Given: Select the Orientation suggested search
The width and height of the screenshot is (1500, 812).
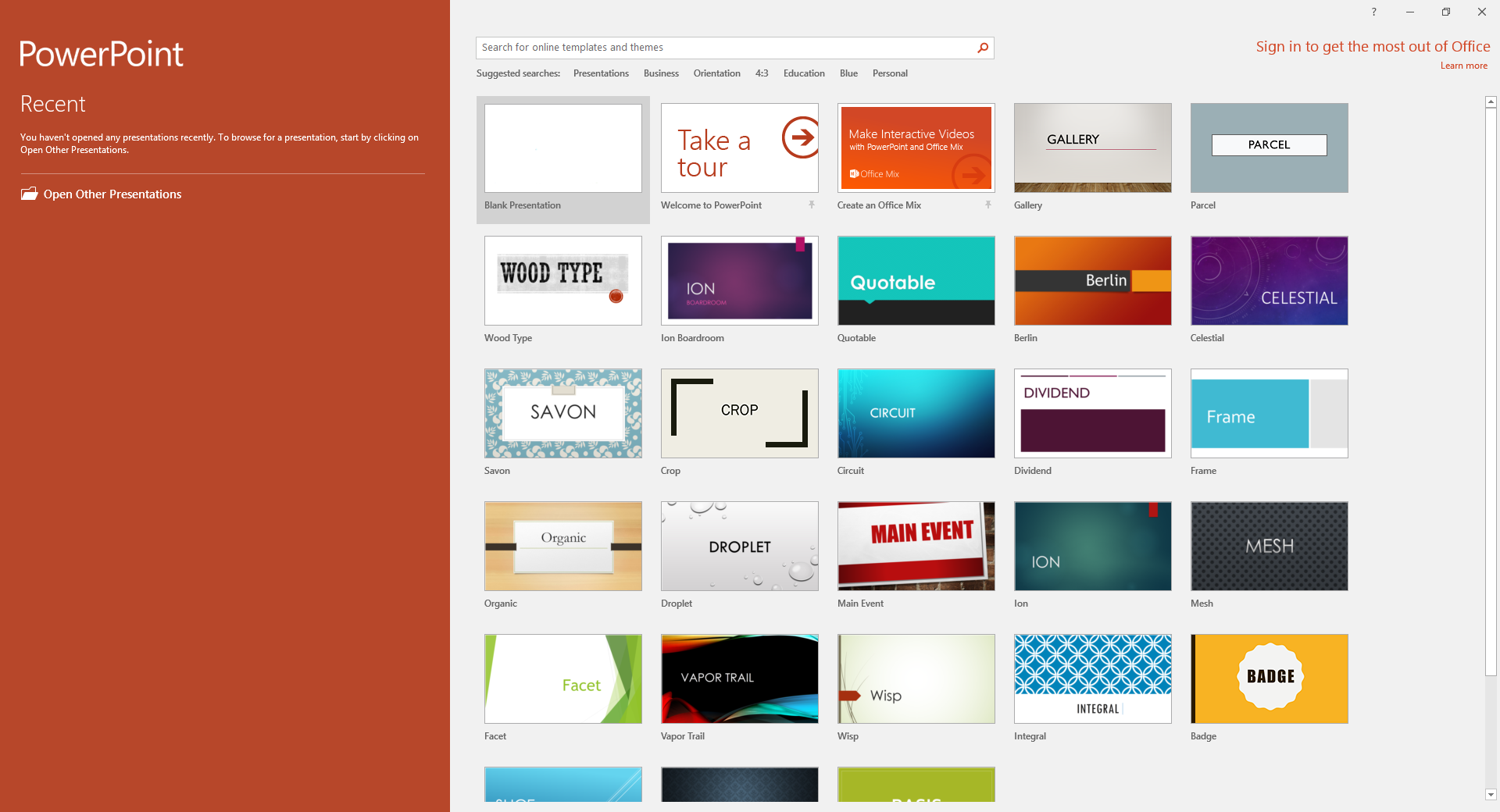Looking at the screenshot, I should 716,73.
